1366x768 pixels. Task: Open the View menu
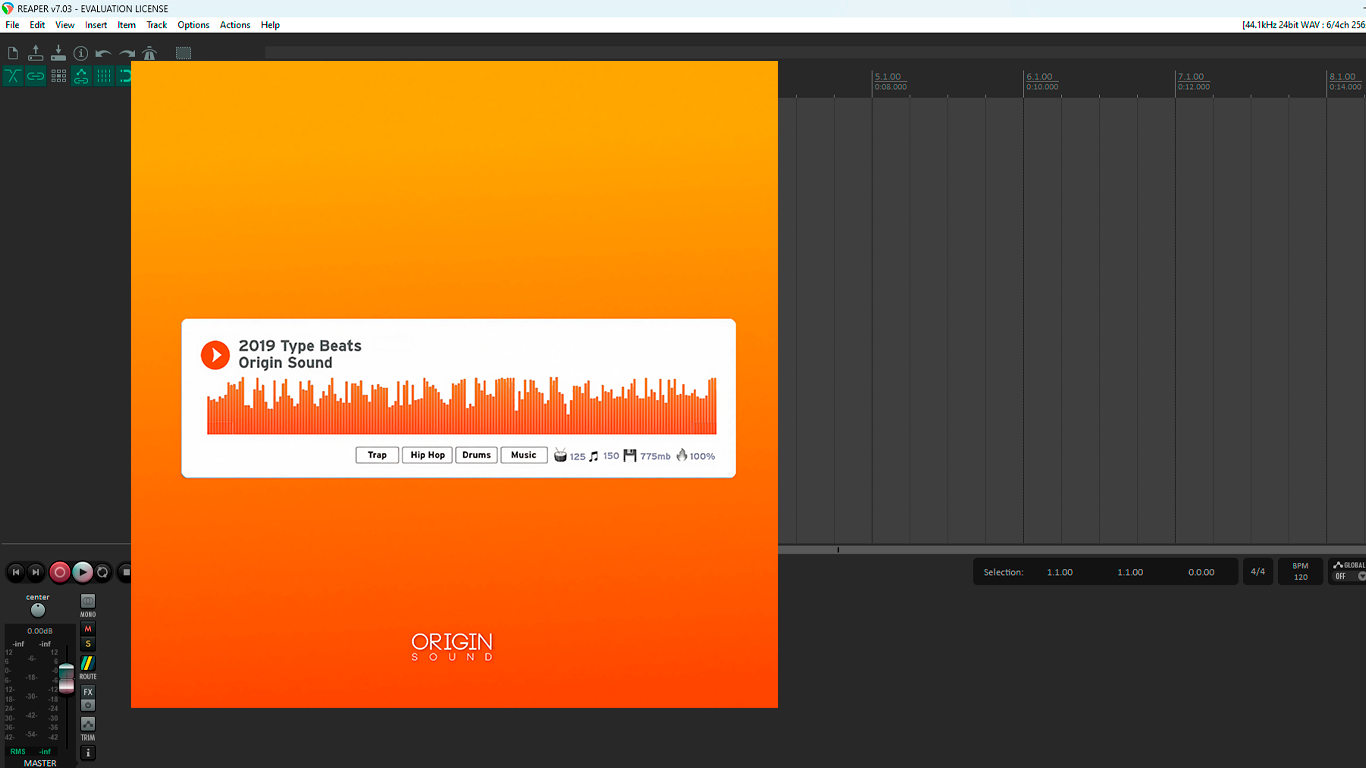[x=65, y=25]
